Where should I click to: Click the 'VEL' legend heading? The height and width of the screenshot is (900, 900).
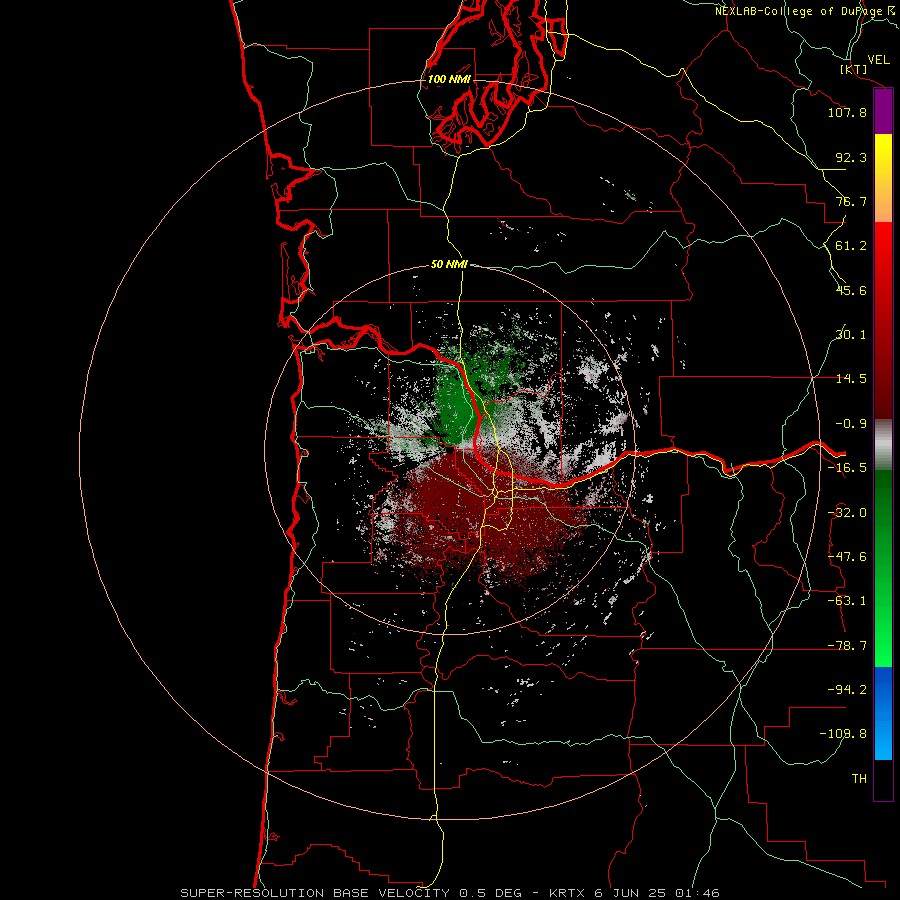878,60
